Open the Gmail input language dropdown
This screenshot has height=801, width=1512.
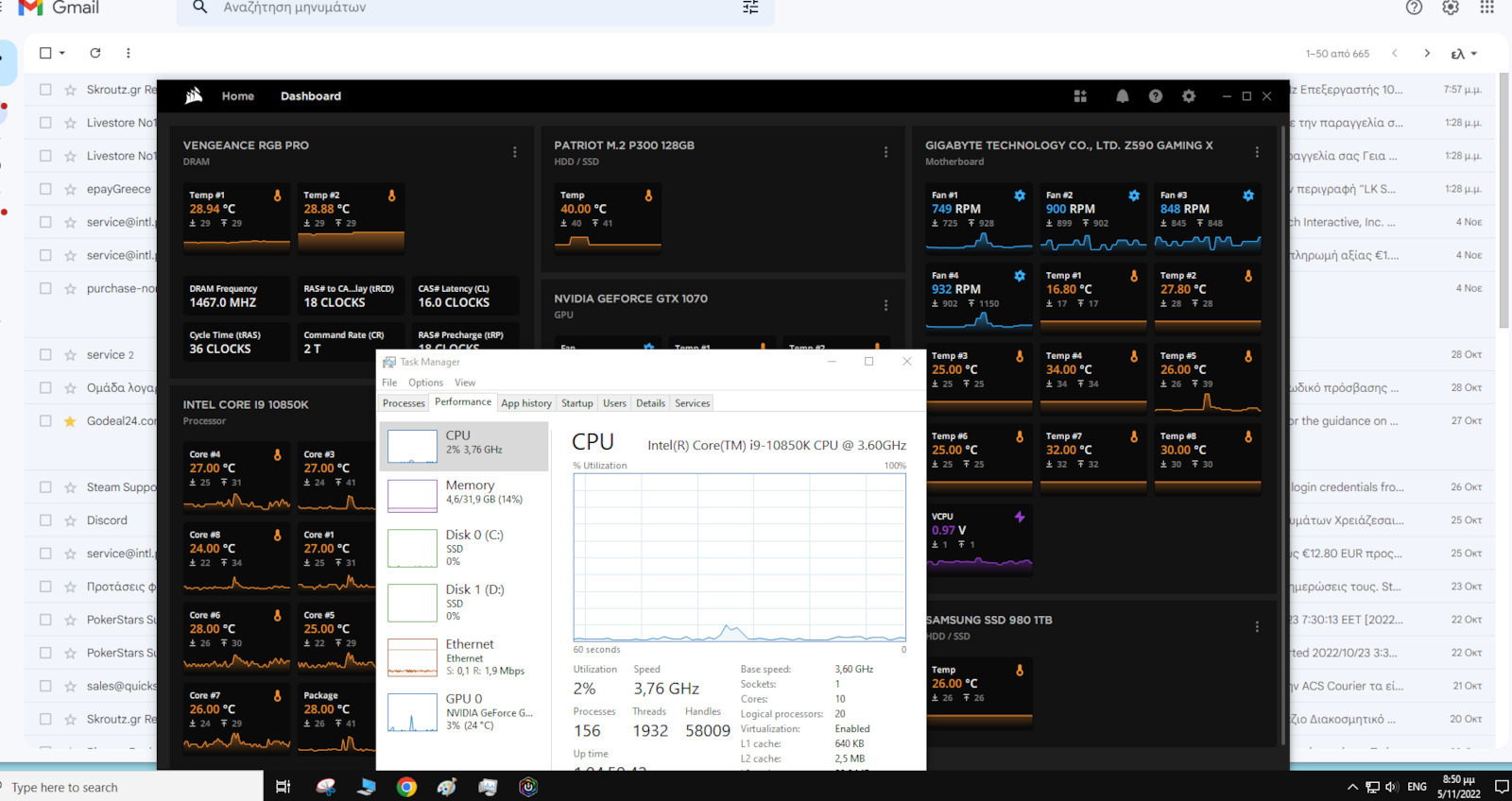tap(1464, 54)
